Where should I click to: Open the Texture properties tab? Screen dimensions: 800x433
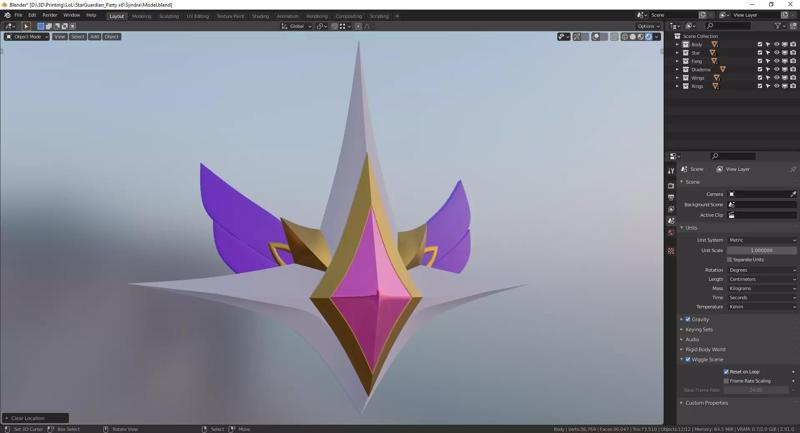click(x=671, y=251)
